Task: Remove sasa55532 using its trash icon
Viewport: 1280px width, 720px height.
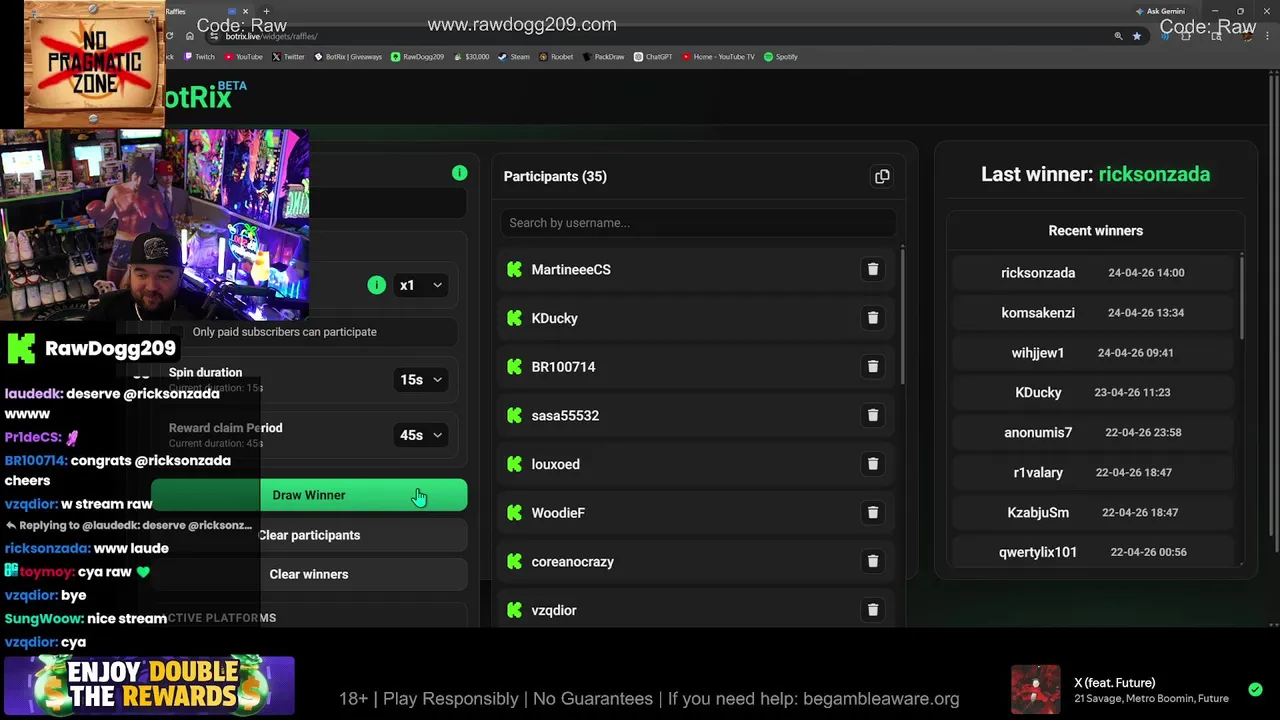Action: point(873,415)
